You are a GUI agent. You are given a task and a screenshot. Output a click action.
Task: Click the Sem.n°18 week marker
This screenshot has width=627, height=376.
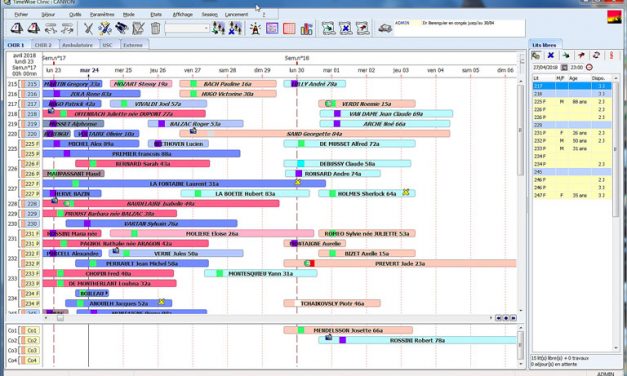tap(297, 58)
